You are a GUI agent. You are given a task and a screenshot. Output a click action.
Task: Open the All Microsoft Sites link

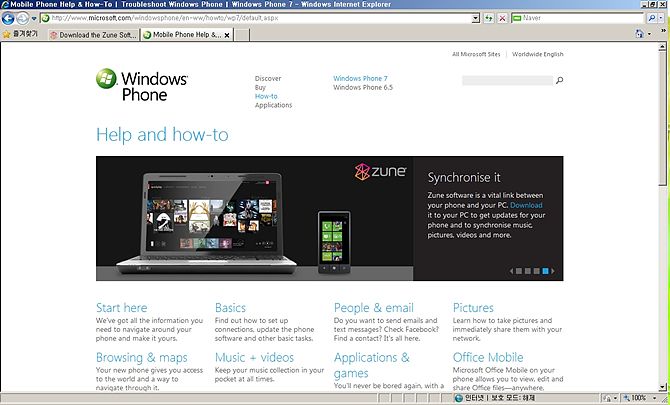tap(476, 54)
